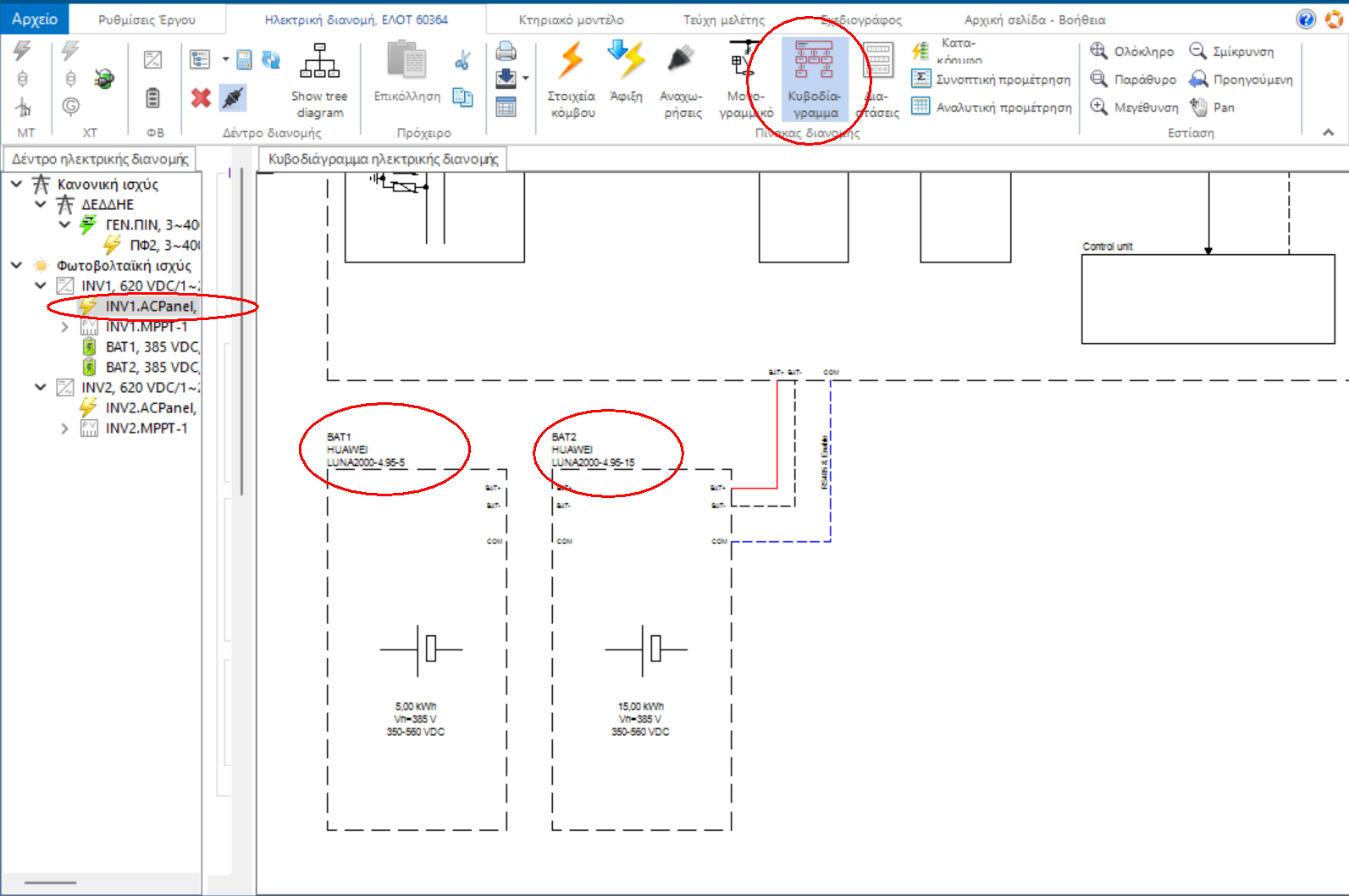The image size is (1349, 896).
Task: Switch to the Κτηριακό μοντέλο tab
Action: point(571,19)
